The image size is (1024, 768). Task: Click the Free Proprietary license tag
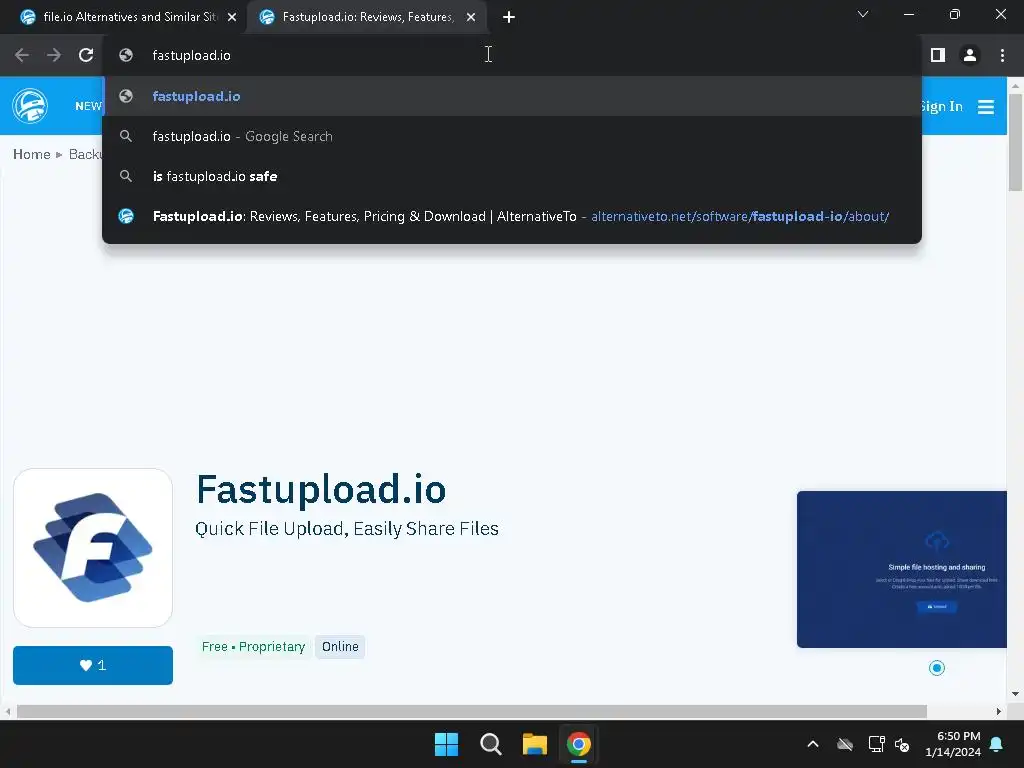click(253, 647)
